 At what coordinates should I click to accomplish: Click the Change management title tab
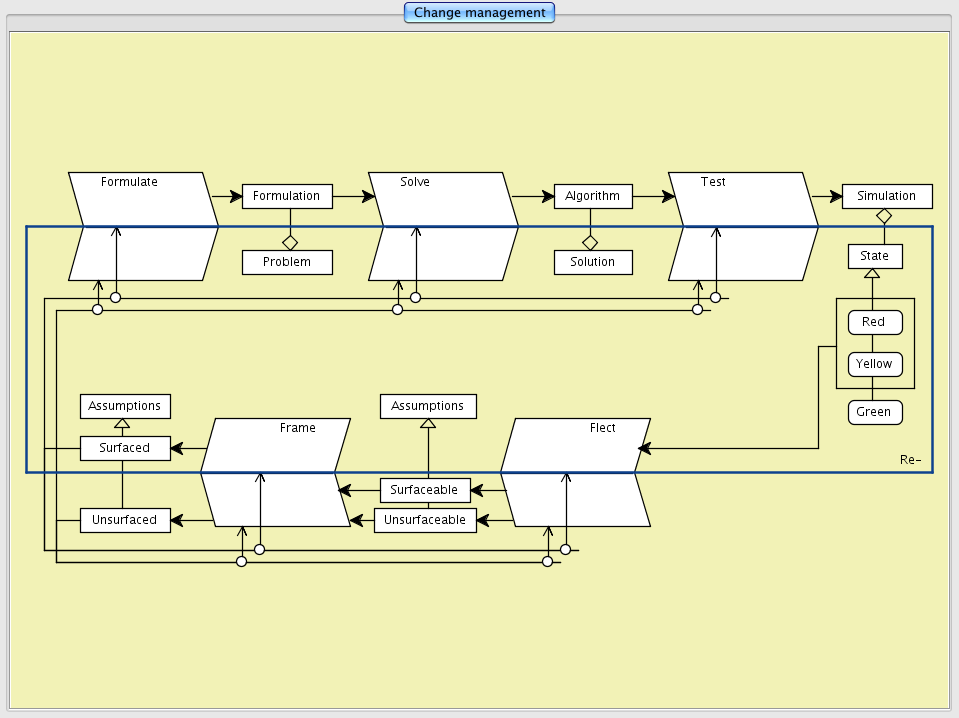click(x=479, y=13)
